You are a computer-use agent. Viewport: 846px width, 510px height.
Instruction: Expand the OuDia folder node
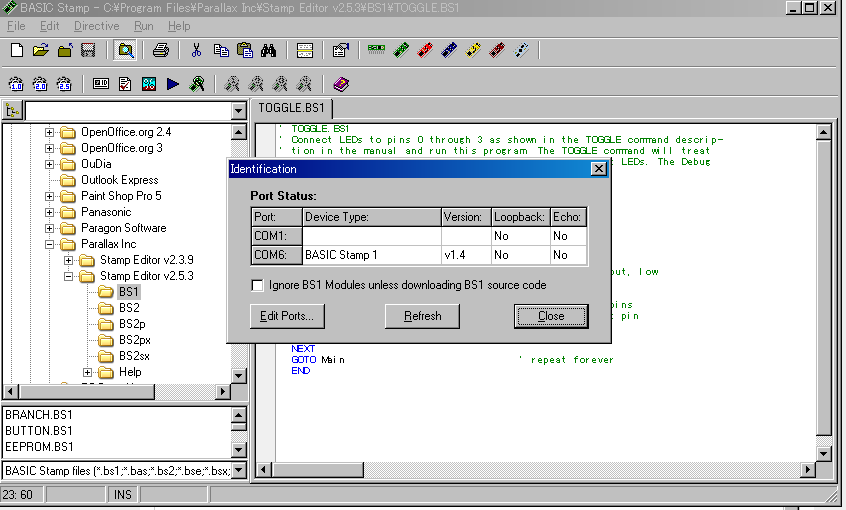[49, 164]
